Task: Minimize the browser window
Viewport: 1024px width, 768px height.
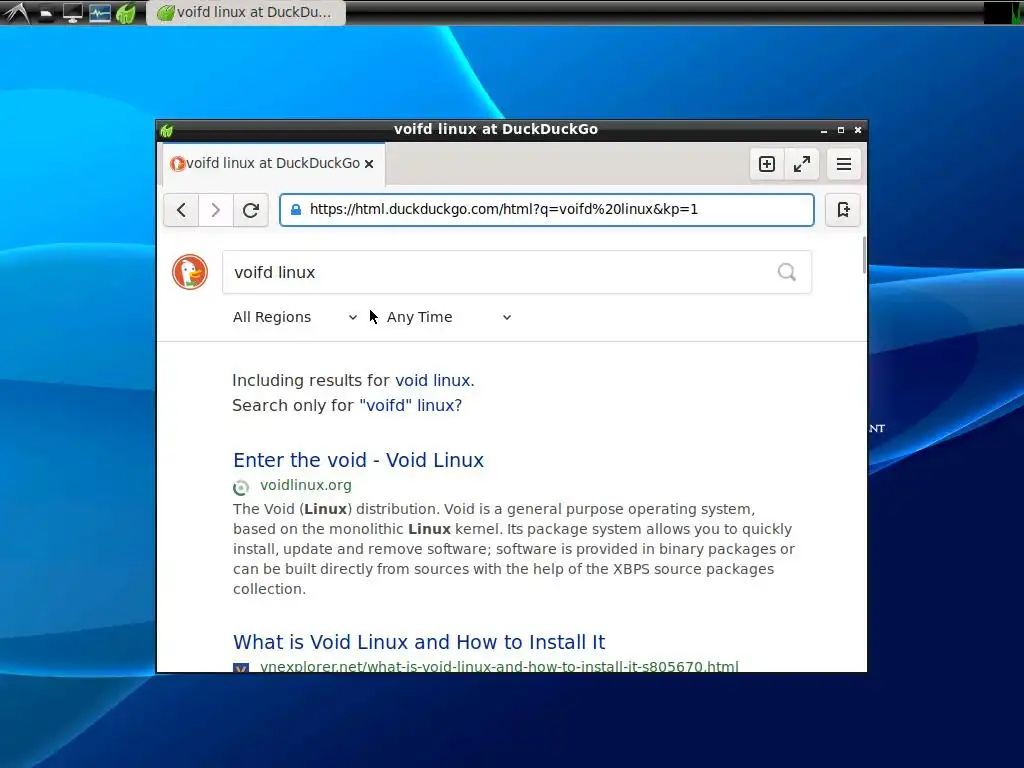Action: pos(824,131)
